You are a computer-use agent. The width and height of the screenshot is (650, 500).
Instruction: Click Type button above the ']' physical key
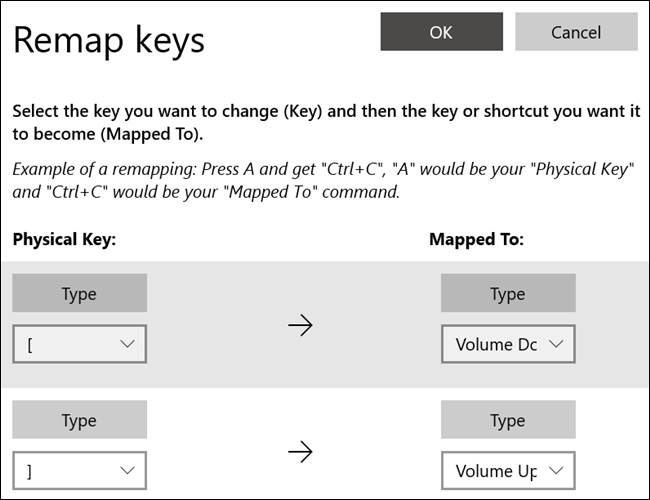click(79, 421)
